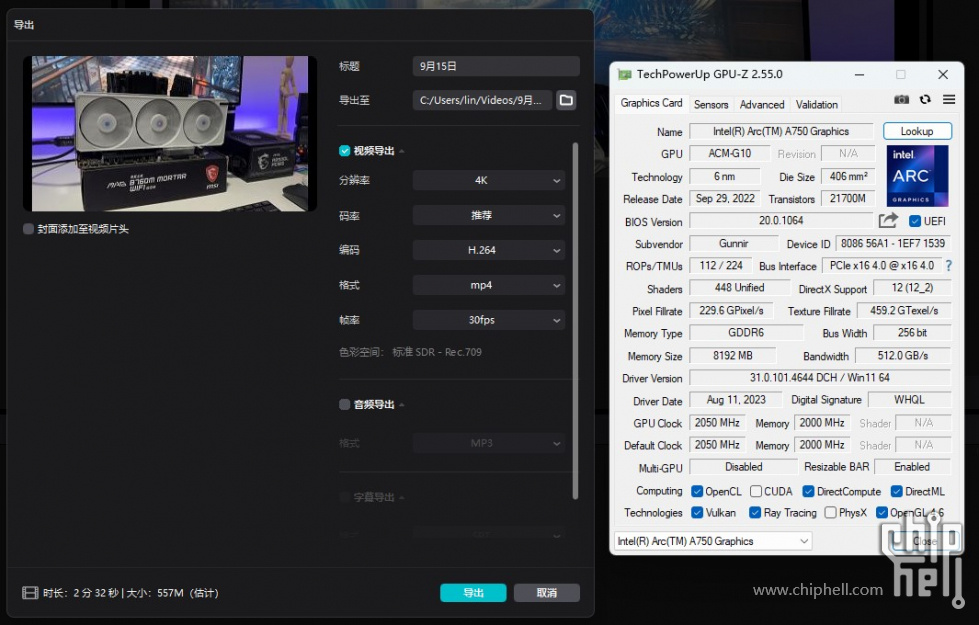Click the 标题 field showing 9月15日
Image resolution: width=979 pixels, height=625 pixels.
coord(496,66)
